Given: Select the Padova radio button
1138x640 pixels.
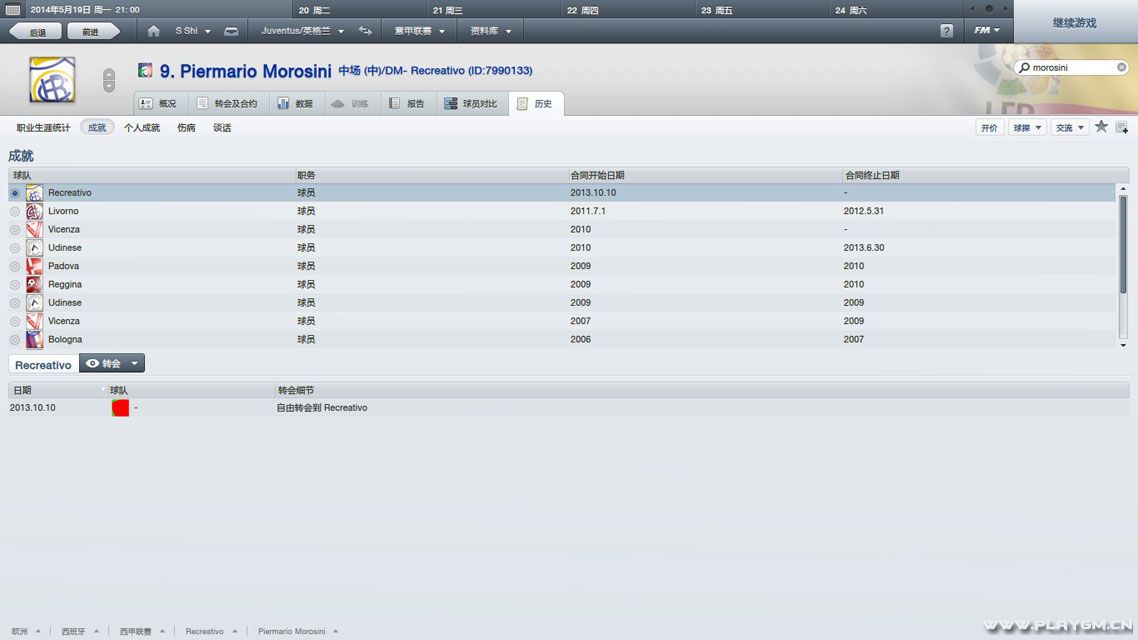Looking at the screenshot, I should click(14, 266).
